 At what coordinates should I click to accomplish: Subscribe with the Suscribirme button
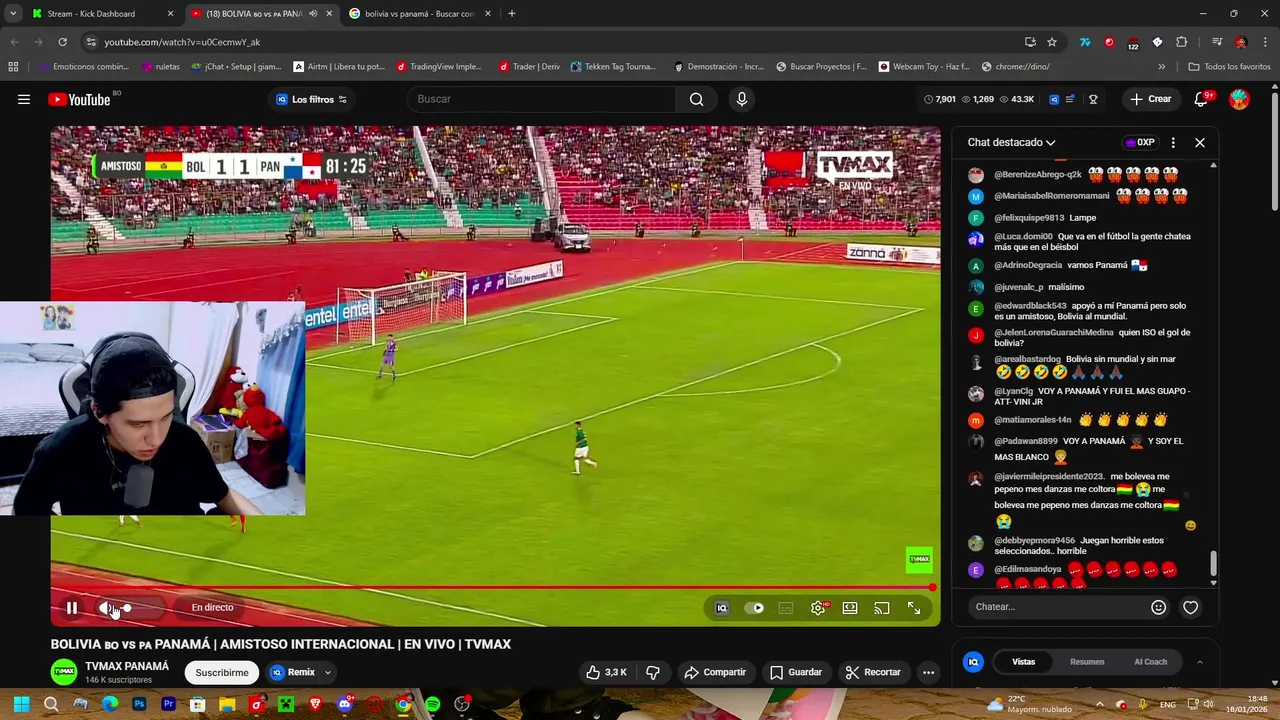click(x=222, y=673)
